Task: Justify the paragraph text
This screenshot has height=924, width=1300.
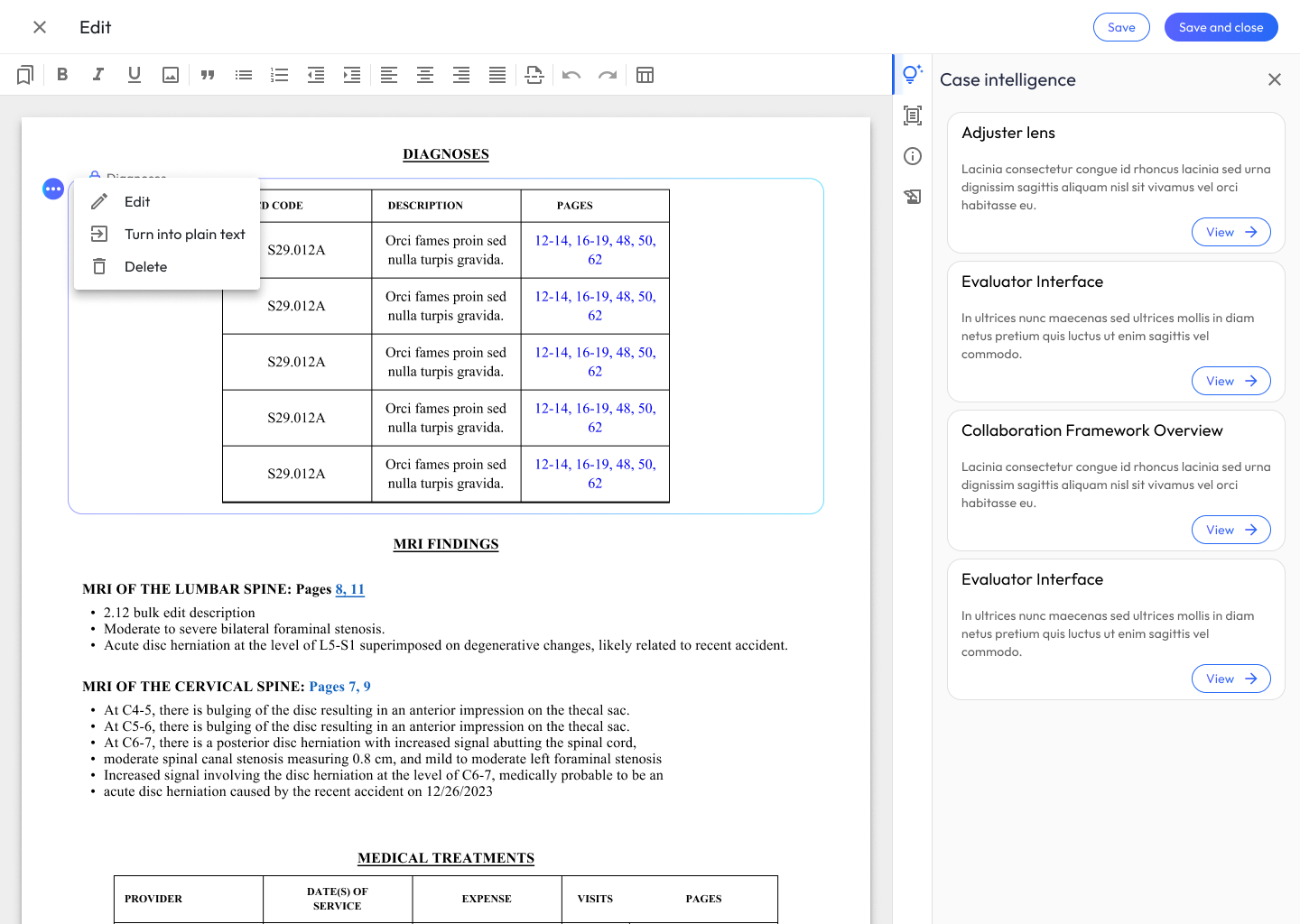Action: [497, 75]
